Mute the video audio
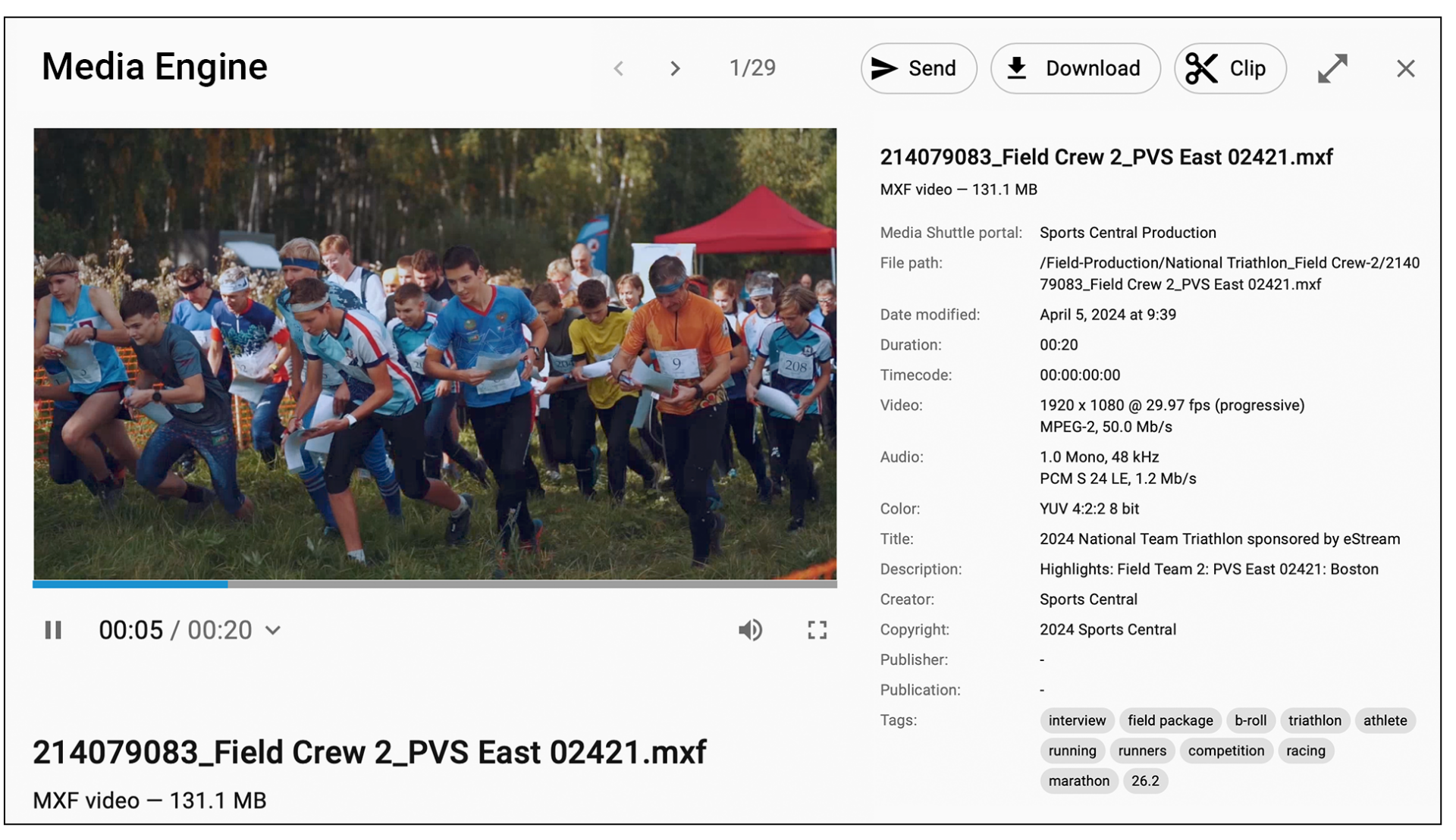 tap(751, 629)
